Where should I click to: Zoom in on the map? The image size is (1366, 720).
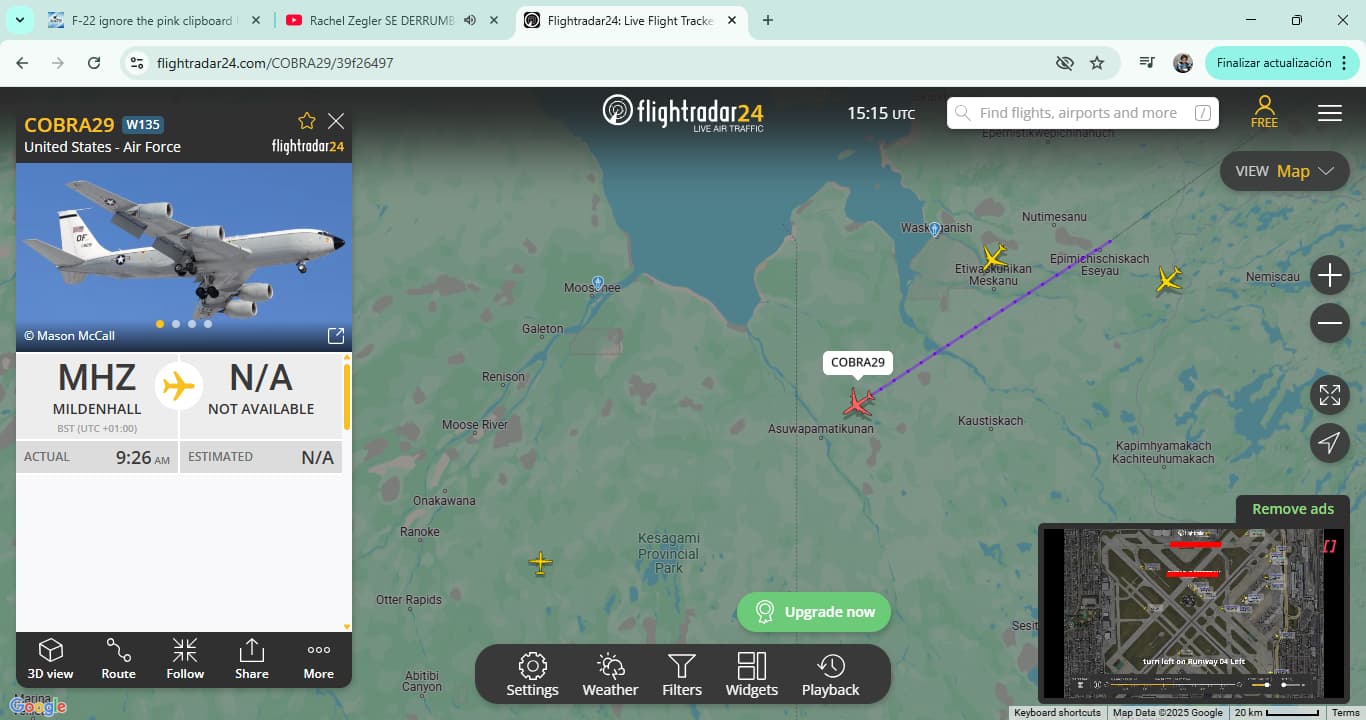point(1330,275)
